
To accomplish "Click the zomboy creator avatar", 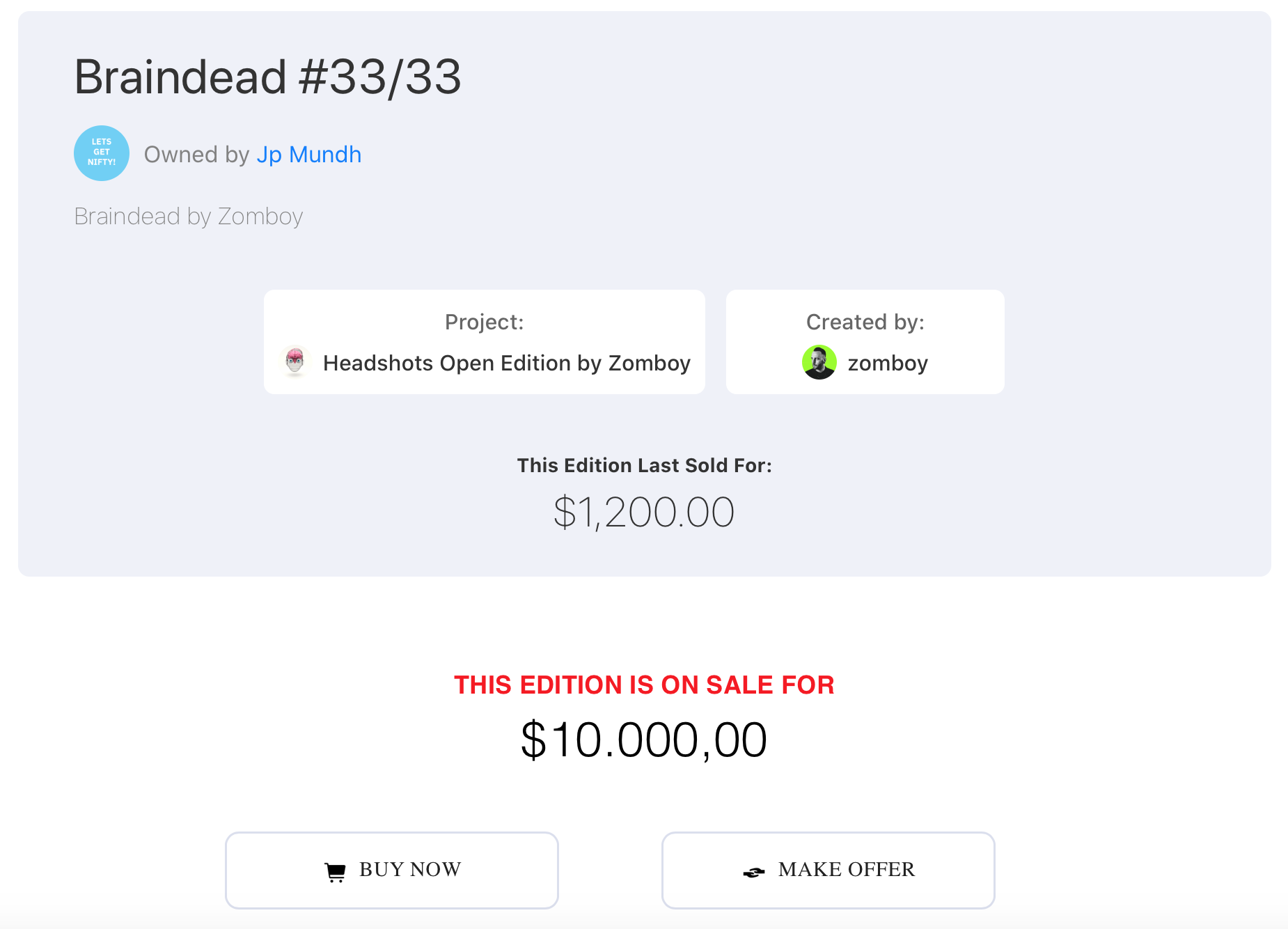I will coord(819,362).
